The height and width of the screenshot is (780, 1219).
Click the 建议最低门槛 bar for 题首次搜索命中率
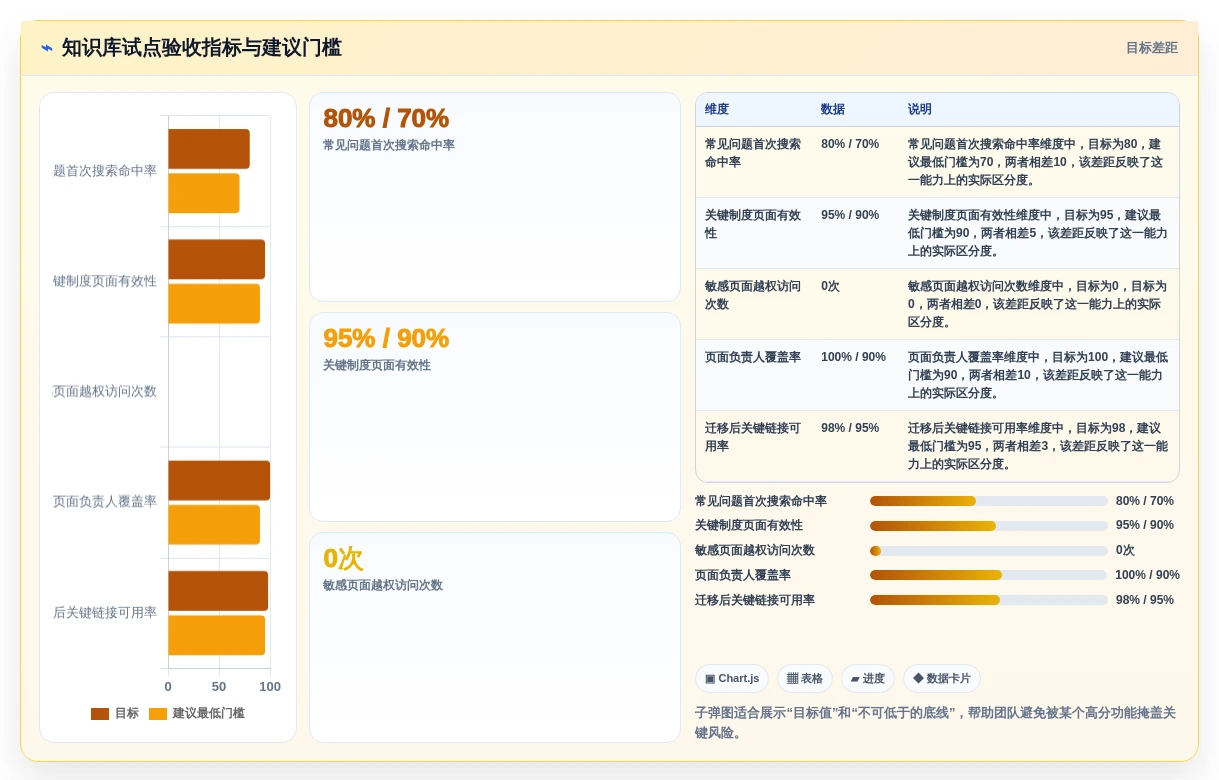(204, 193)
